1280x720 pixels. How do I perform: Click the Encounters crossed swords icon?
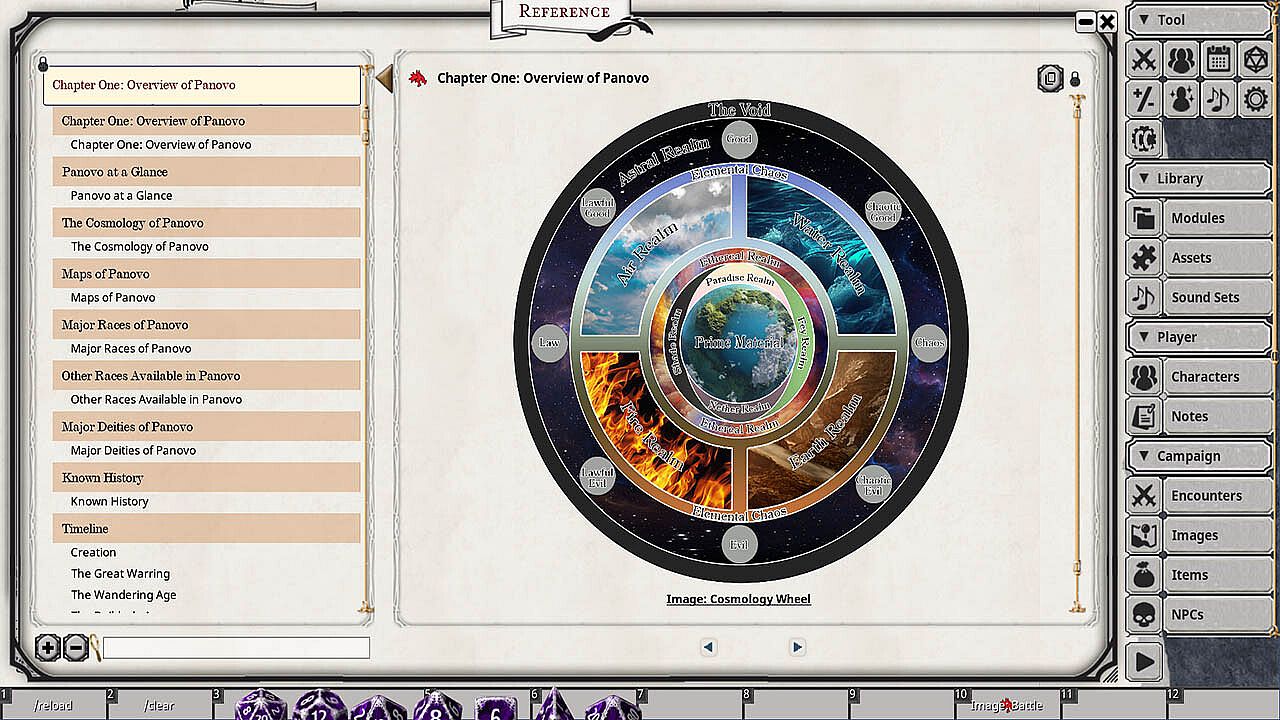point(1144,496)
